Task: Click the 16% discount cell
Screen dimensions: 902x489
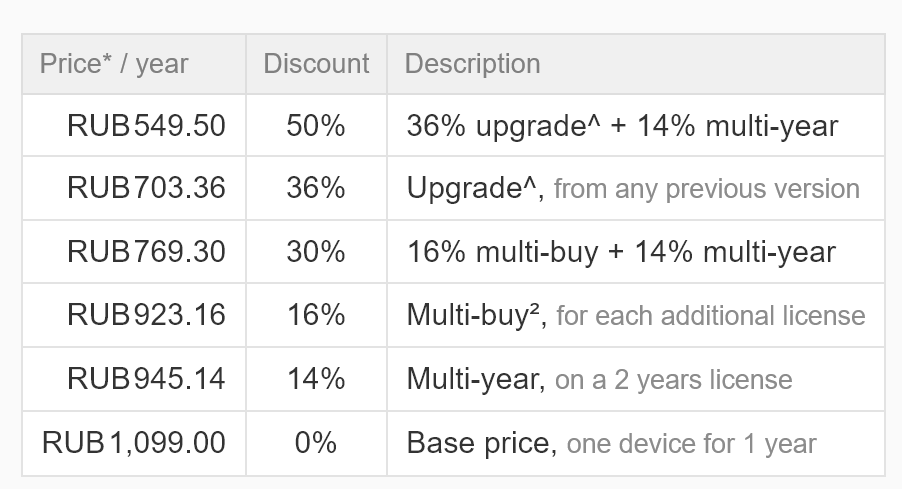Action: tap(316, 315)
